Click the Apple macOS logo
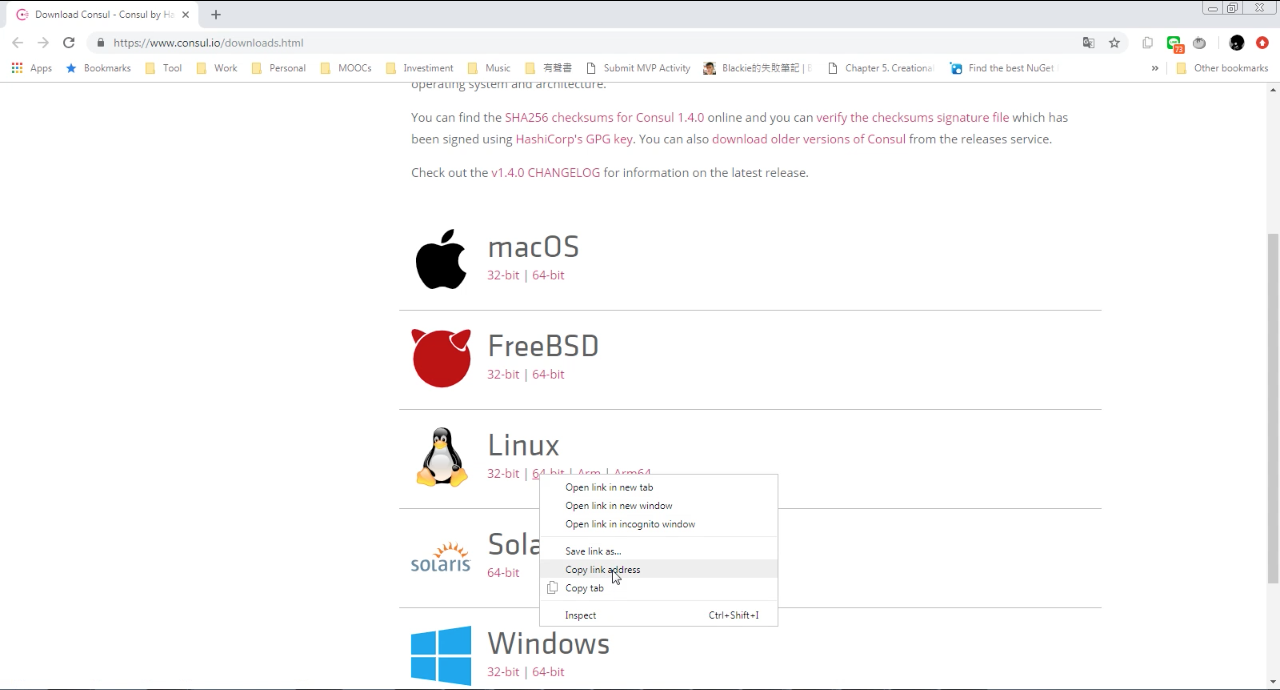 click(x=441, y=259)
